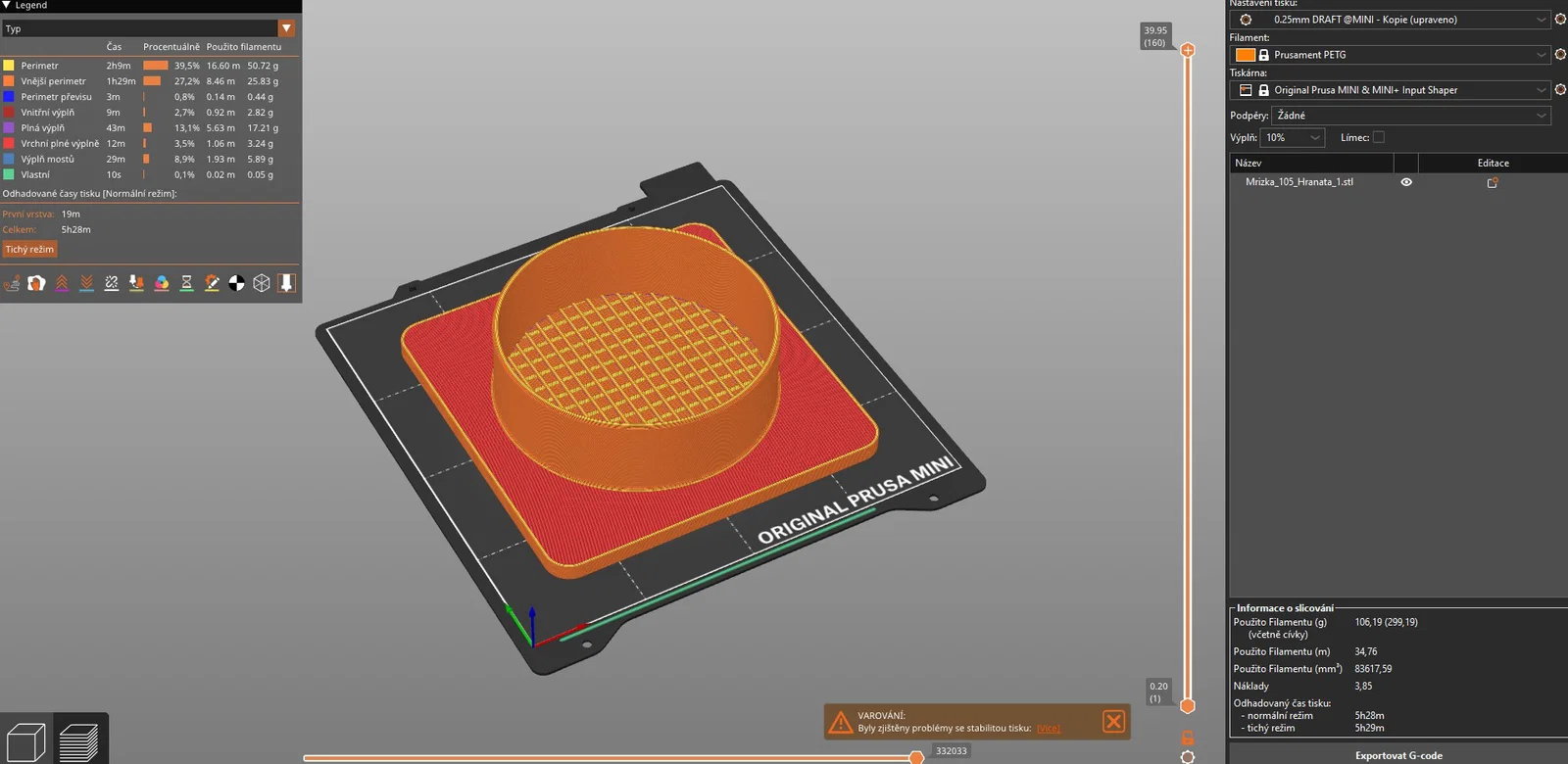Click the Název column header
Image resolution: width=1568 pixels, height=764 pixels.
pyautogui.click(x=1311, y=164)
